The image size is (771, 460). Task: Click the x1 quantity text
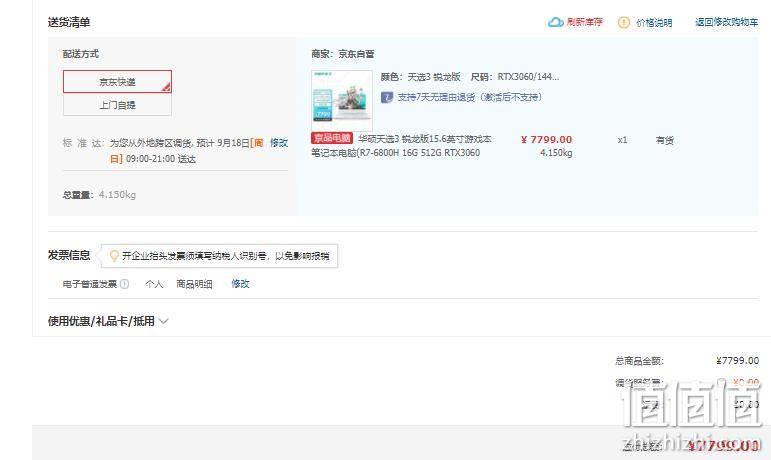[x=623, y=140]
